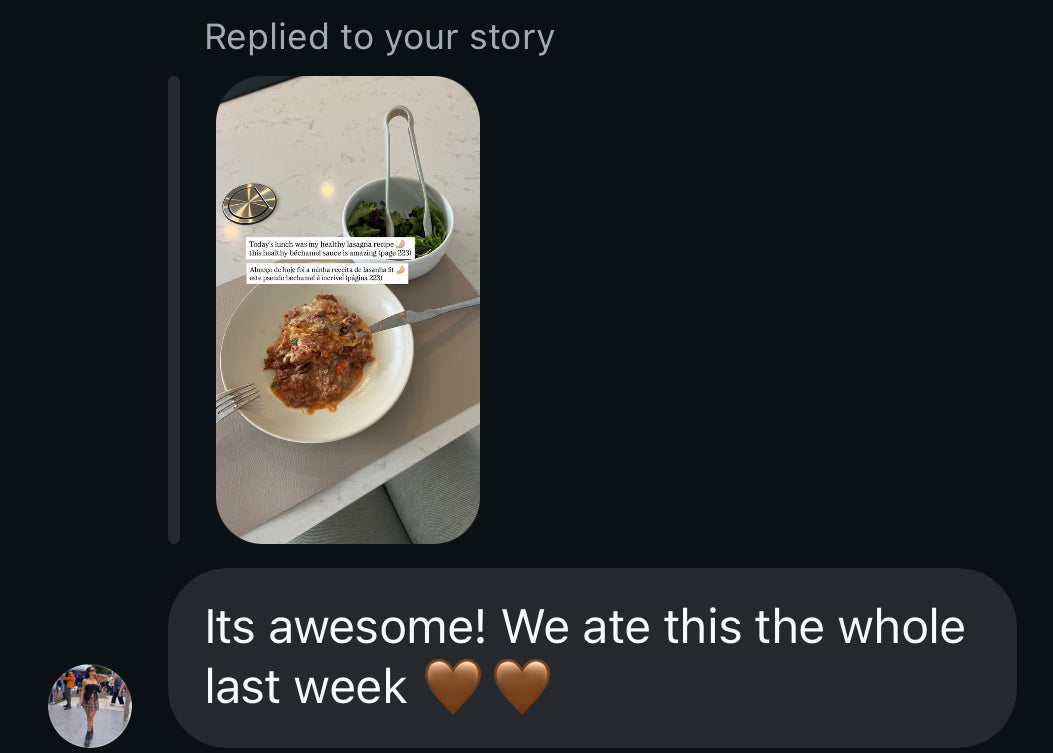The height and width of the screenshot is (753, 1053).
Task: Click the "Replied to your story" label
Action: coord(379,37)
